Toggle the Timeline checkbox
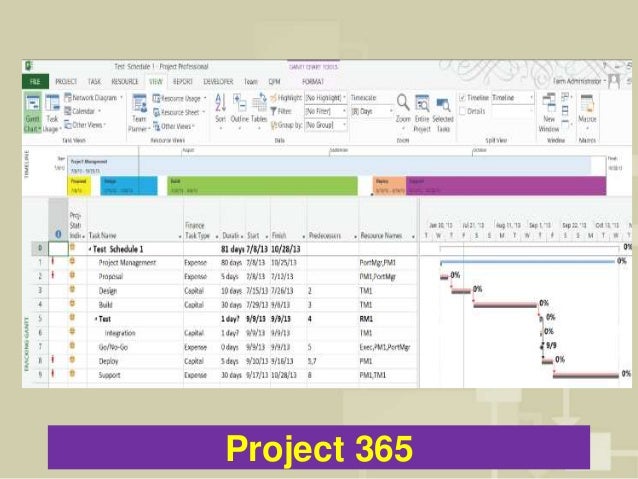 (x=462, y=98)
